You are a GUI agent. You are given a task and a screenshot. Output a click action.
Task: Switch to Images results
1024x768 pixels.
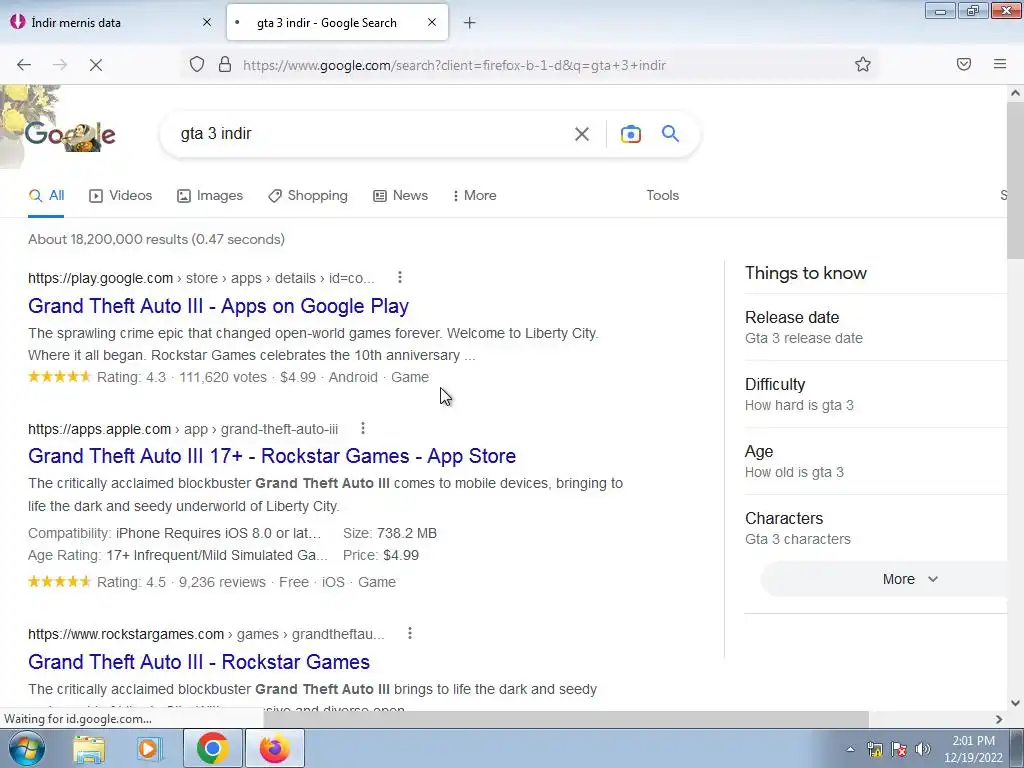coord(210,196)
